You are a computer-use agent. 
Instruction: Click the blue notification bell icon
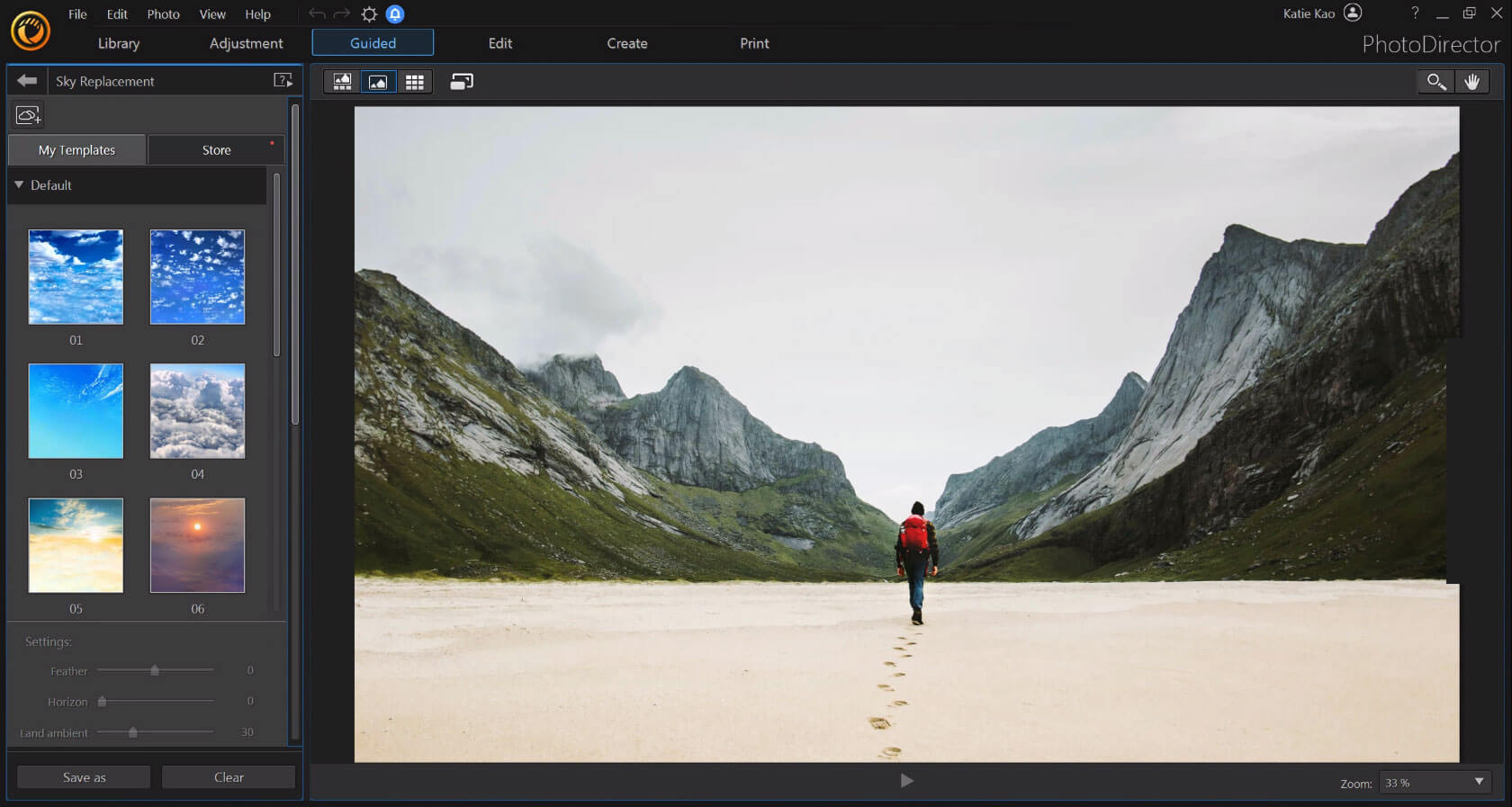pyautogui.click(x=395, y=14)
